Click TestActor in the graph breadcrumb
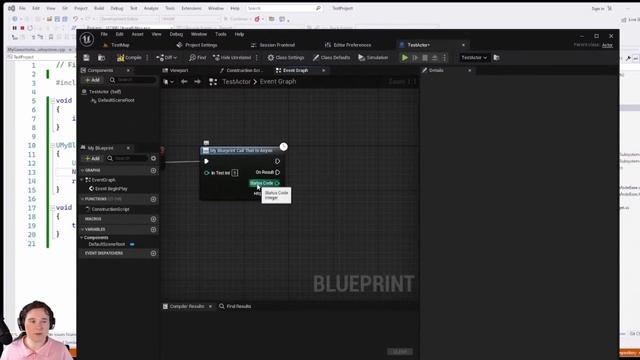 [236, 82]
